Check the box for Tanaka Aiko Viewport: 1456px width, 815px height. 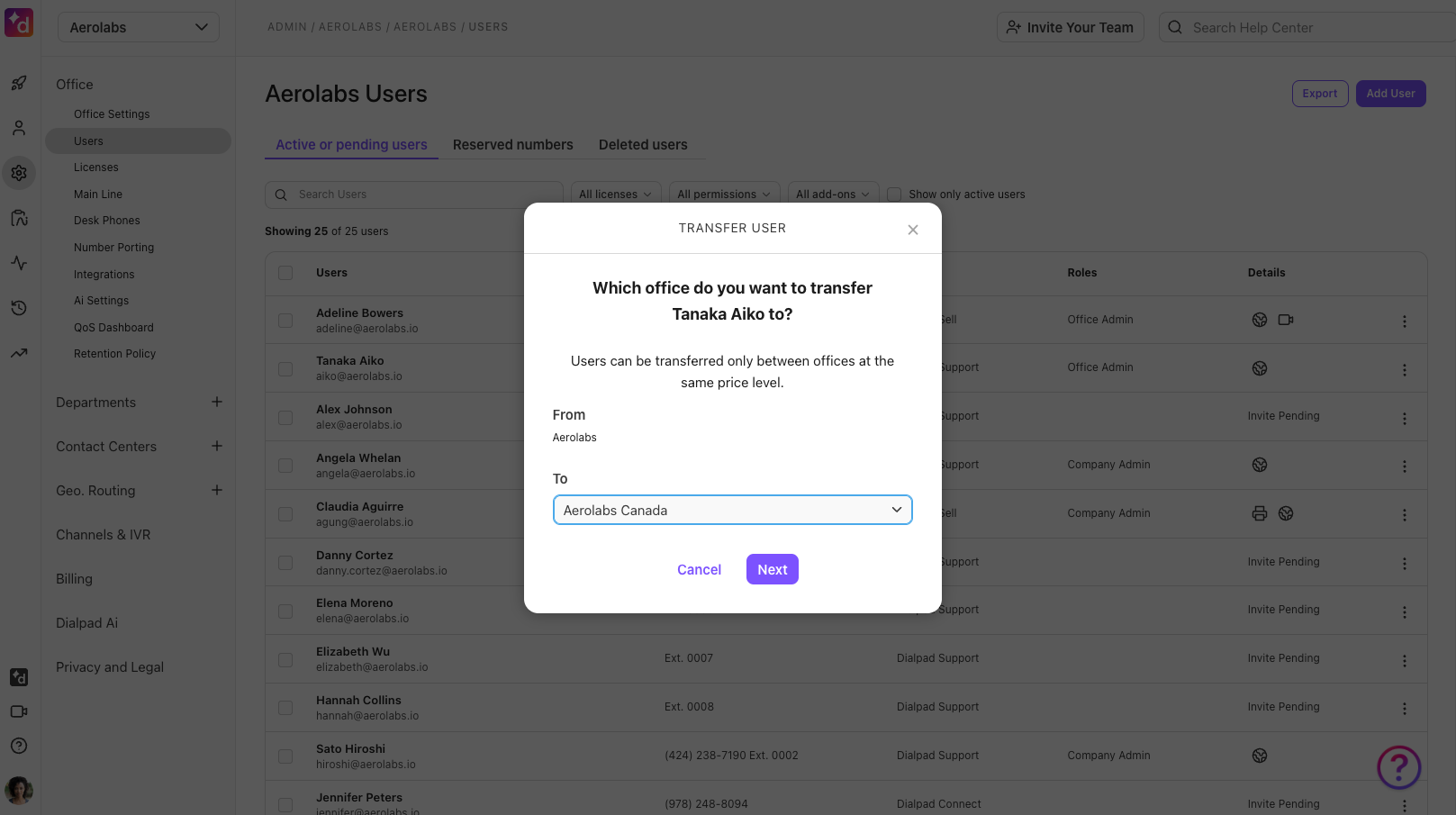(285, 369)
